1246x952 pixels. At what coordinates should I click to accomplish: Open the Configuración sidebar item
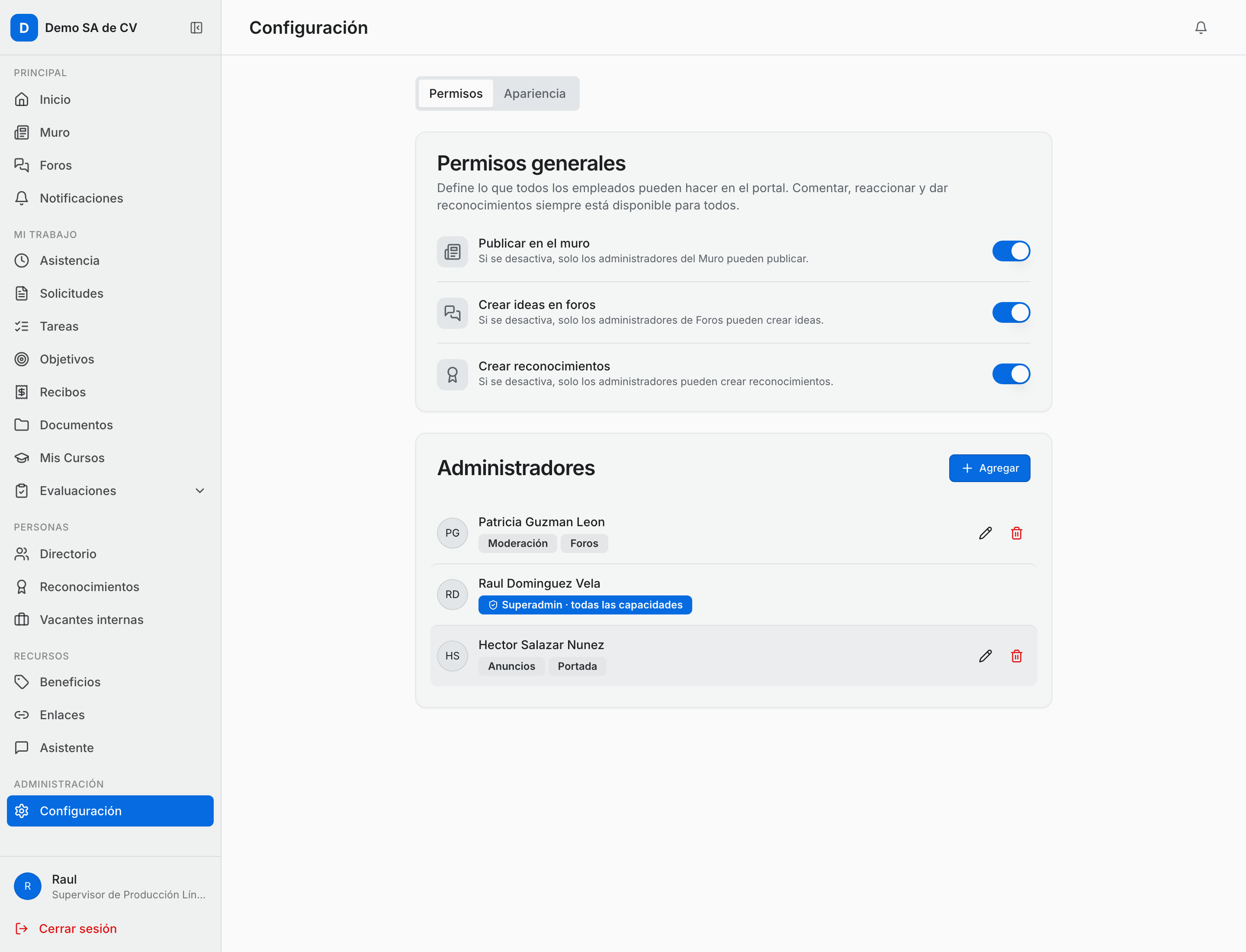pyautogui.click(x=110, y=811)
